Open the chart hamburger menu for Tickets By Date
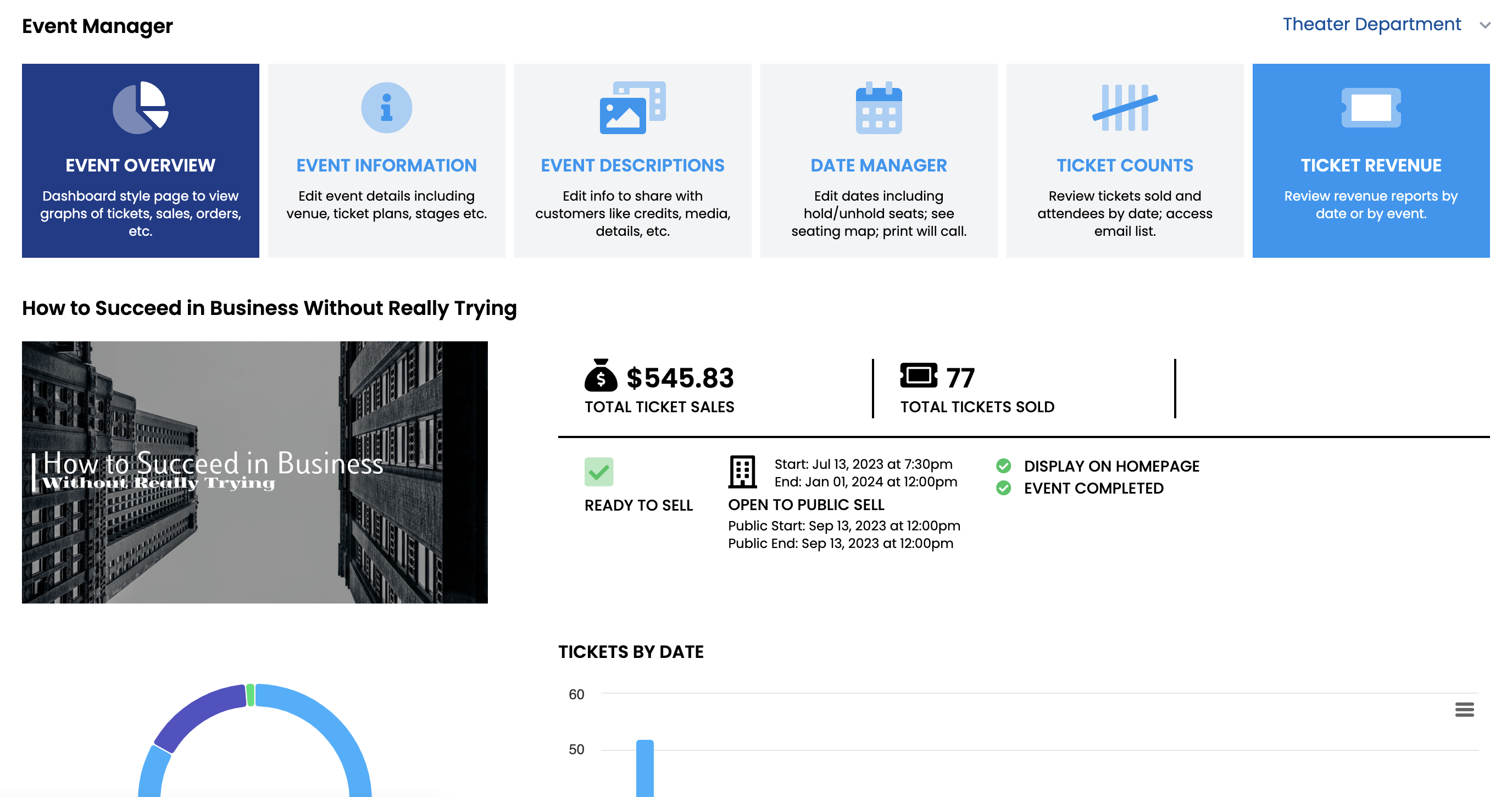 (1464, 710)
